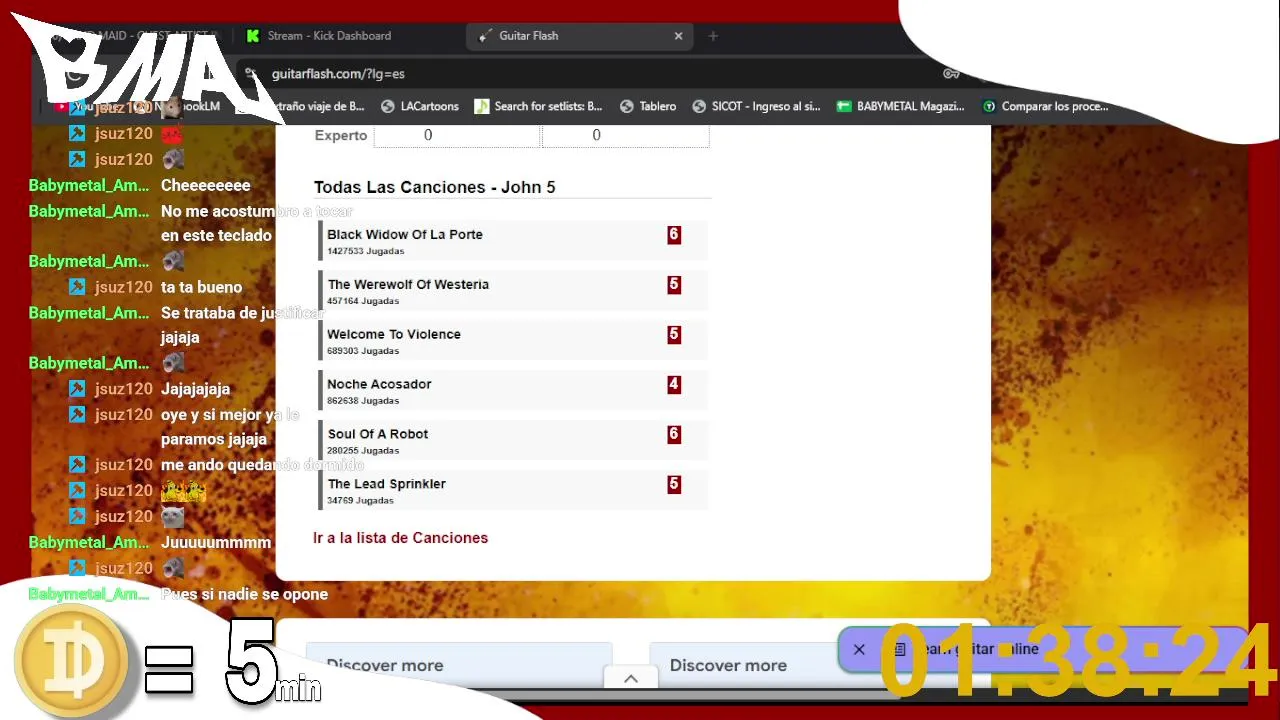Select the song Soul Of A Robot
1280x720 pixels.
click(513, 440)
